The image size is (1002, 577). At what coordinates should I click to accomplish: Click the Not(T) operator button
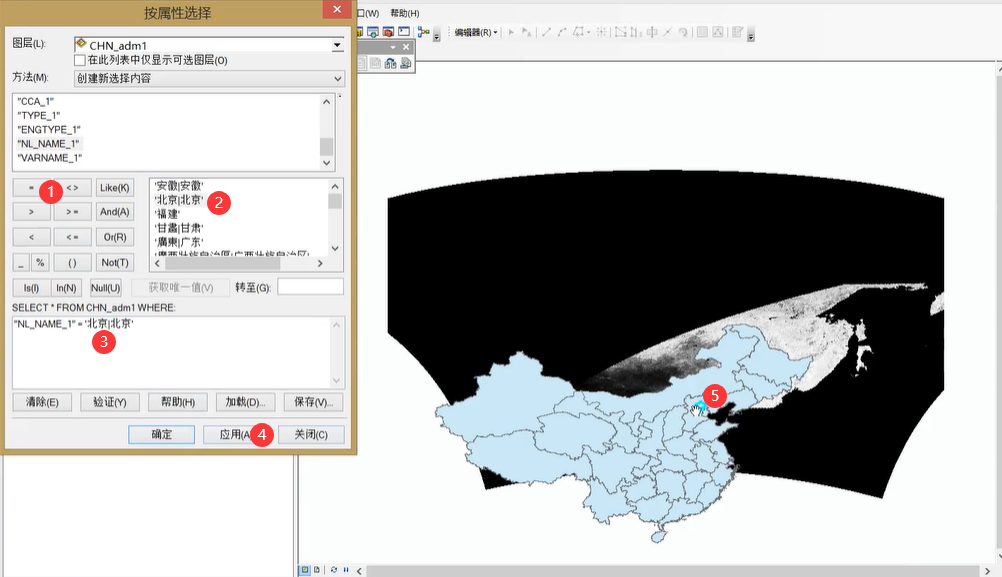pos(114,263)
